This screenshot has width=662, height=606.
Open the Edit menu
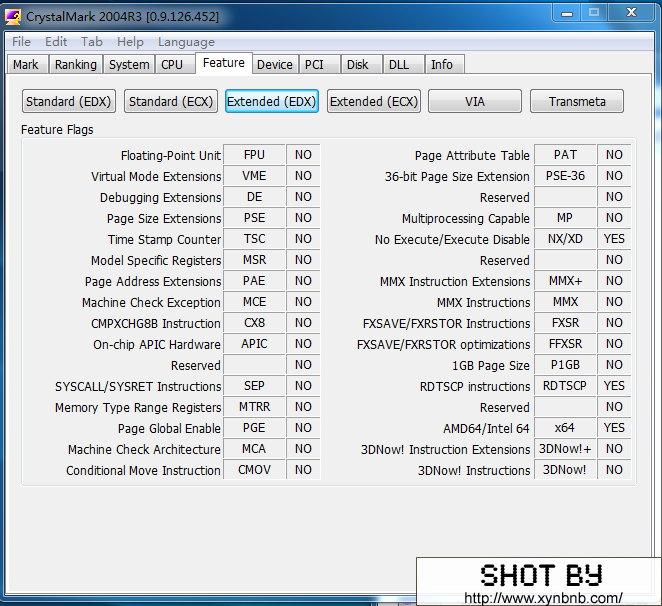(56, 42)
